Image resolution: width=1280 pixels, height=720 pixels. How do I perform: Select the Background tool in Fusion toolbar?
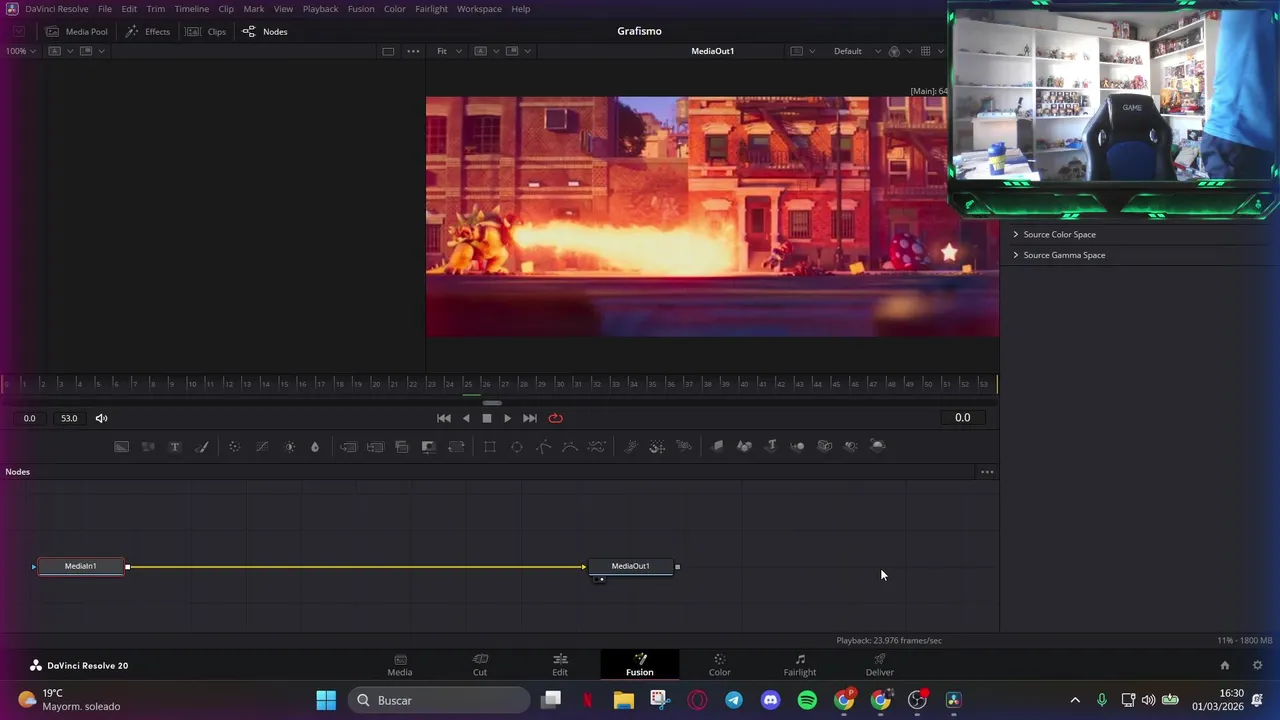[122, 446]
